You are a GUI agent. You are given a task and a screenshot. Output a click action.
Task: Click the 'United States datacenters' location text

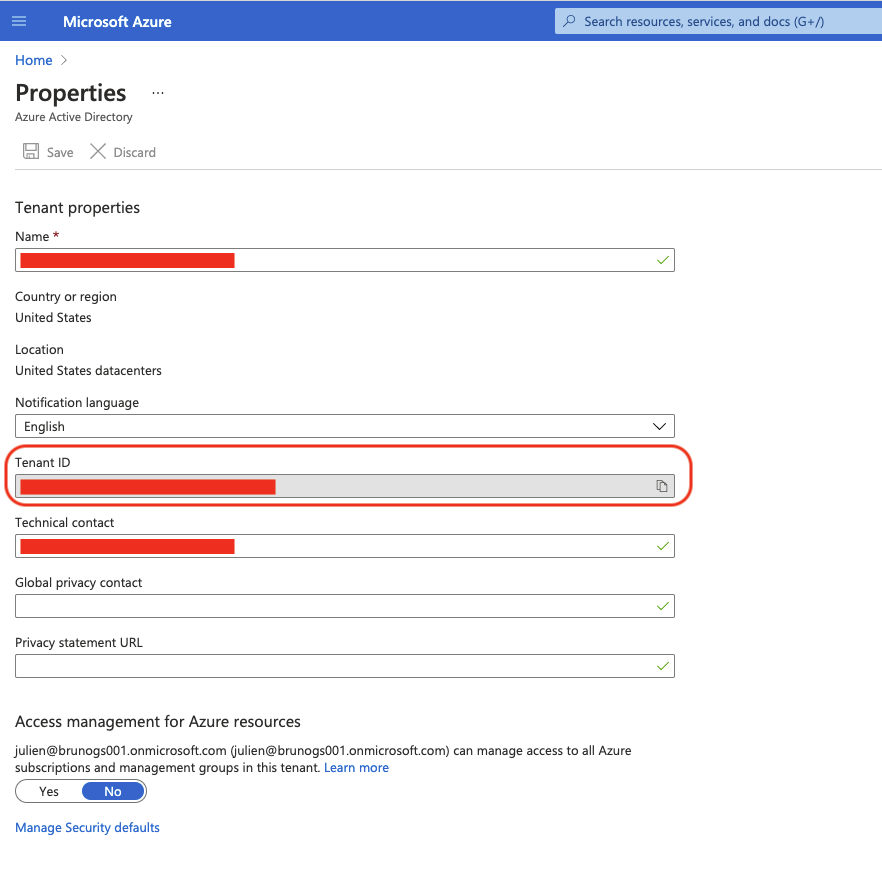[x=88, y=370]
